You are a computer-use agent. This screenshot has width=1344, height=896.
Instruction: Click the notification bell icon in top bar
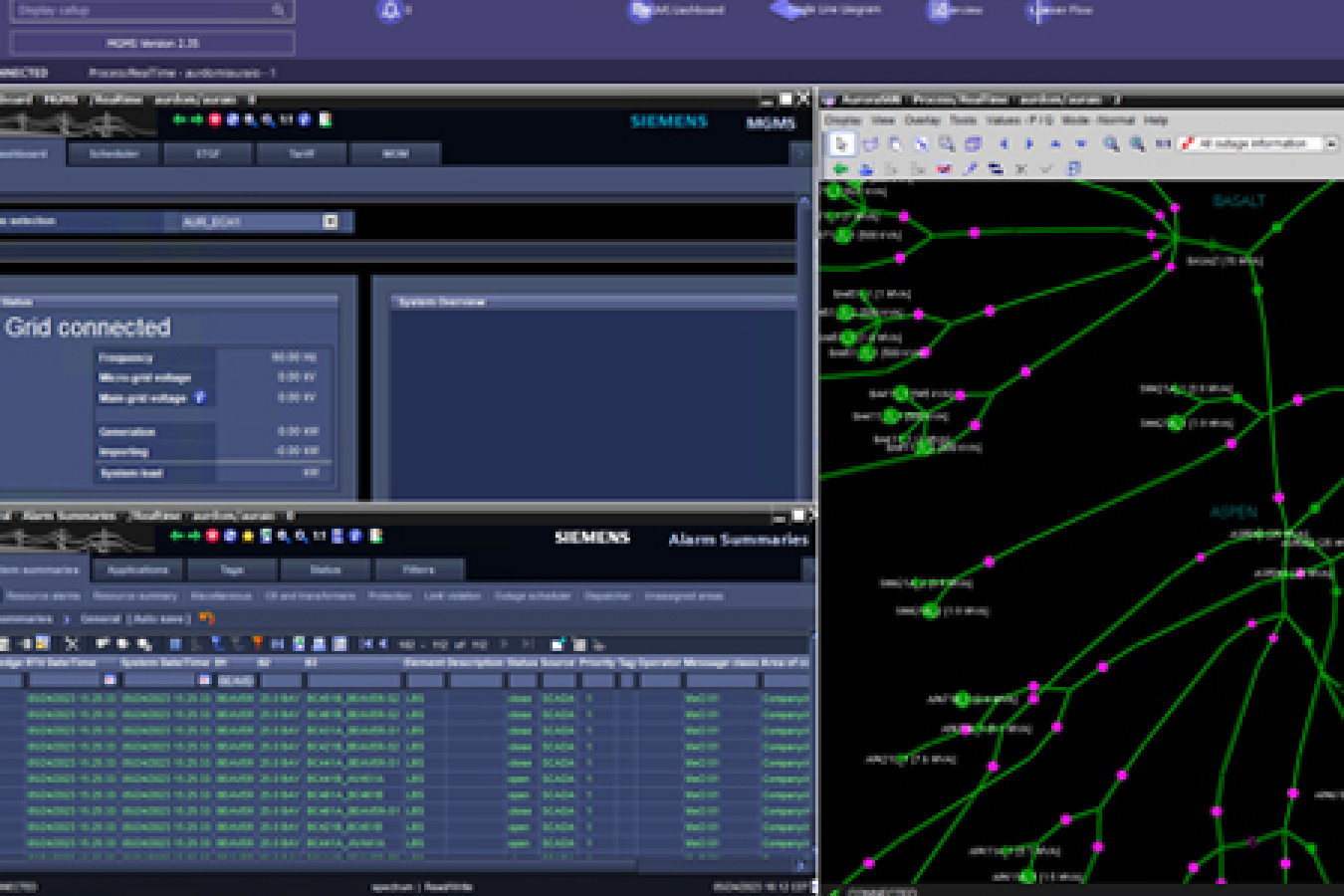point(390,11)
